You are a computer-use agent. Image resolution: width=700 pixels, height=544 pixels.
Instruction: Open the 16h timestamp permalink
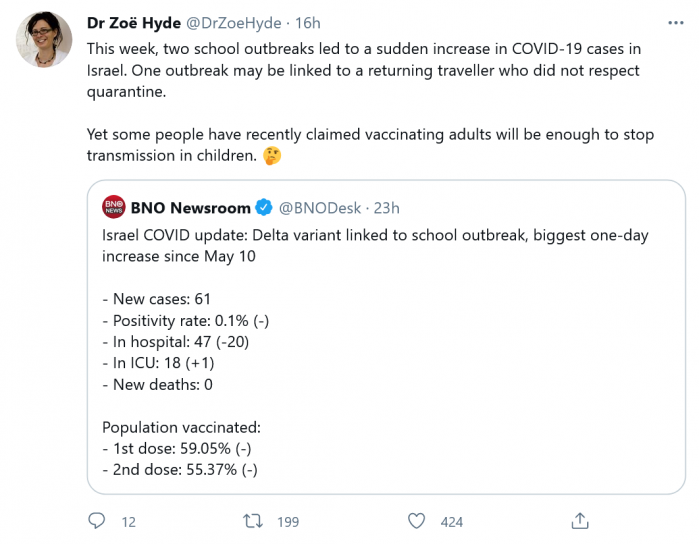[x=307, y=24]
